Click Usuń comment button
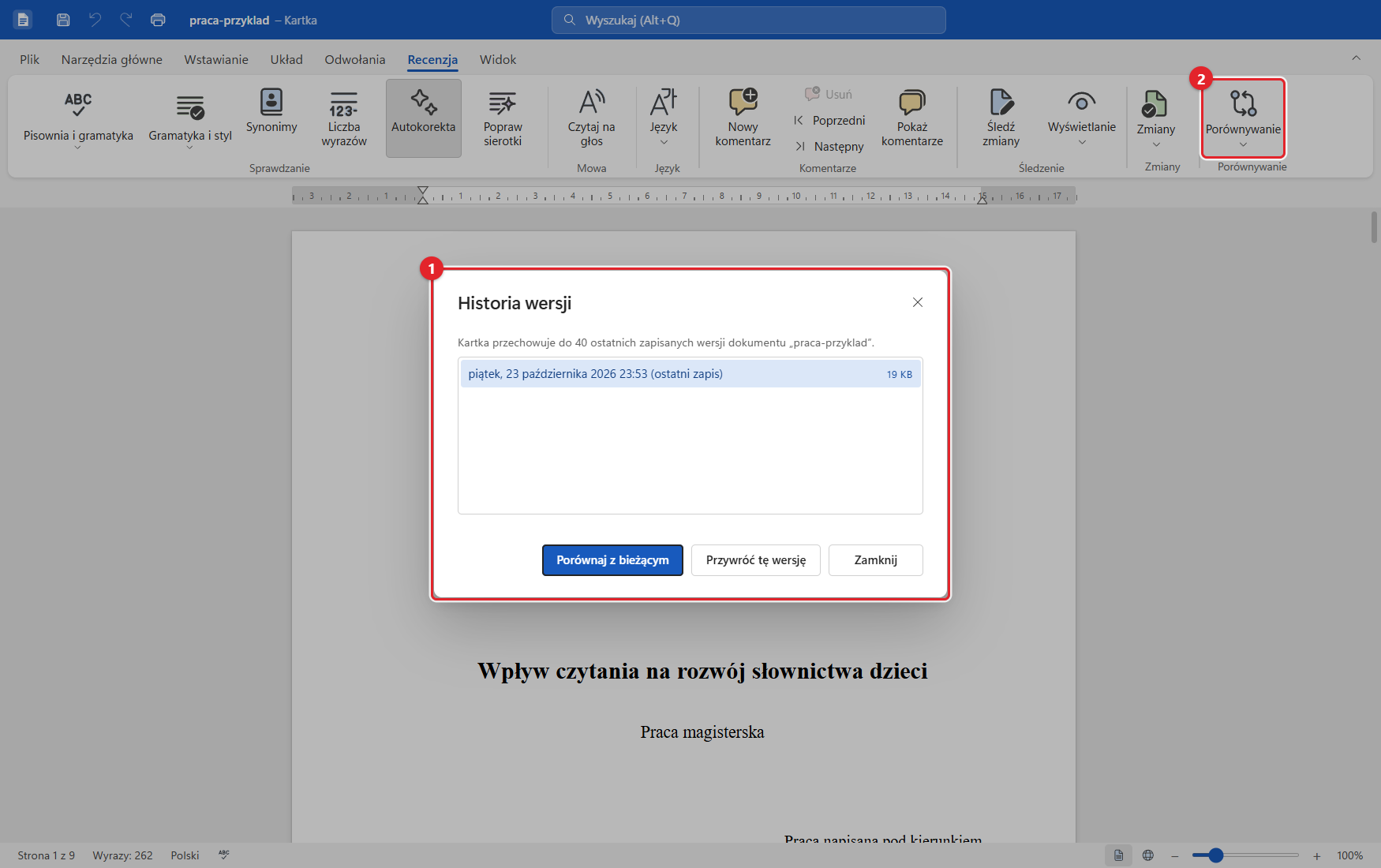 coord(829,94)
